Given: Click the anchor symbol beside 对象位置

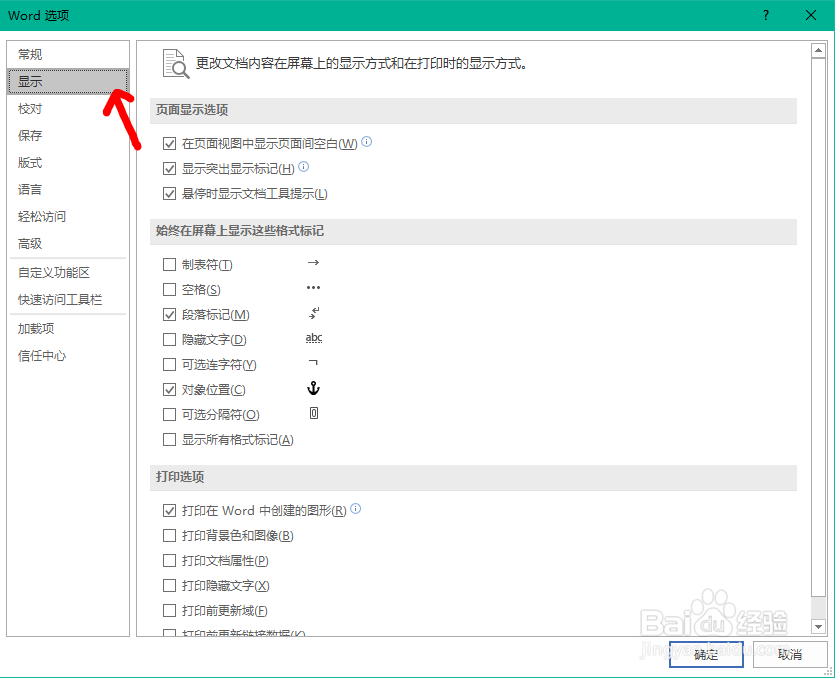Looking at the screenshot, I should [x=313, y=388].
